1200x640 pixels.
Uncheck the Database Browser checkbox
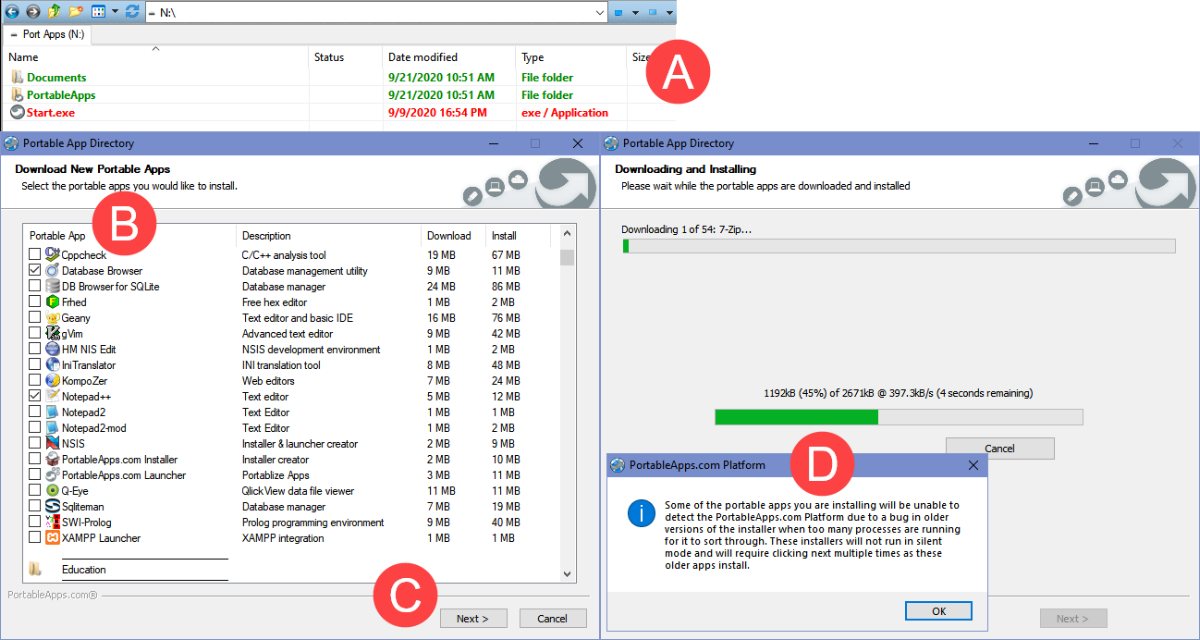35,271
